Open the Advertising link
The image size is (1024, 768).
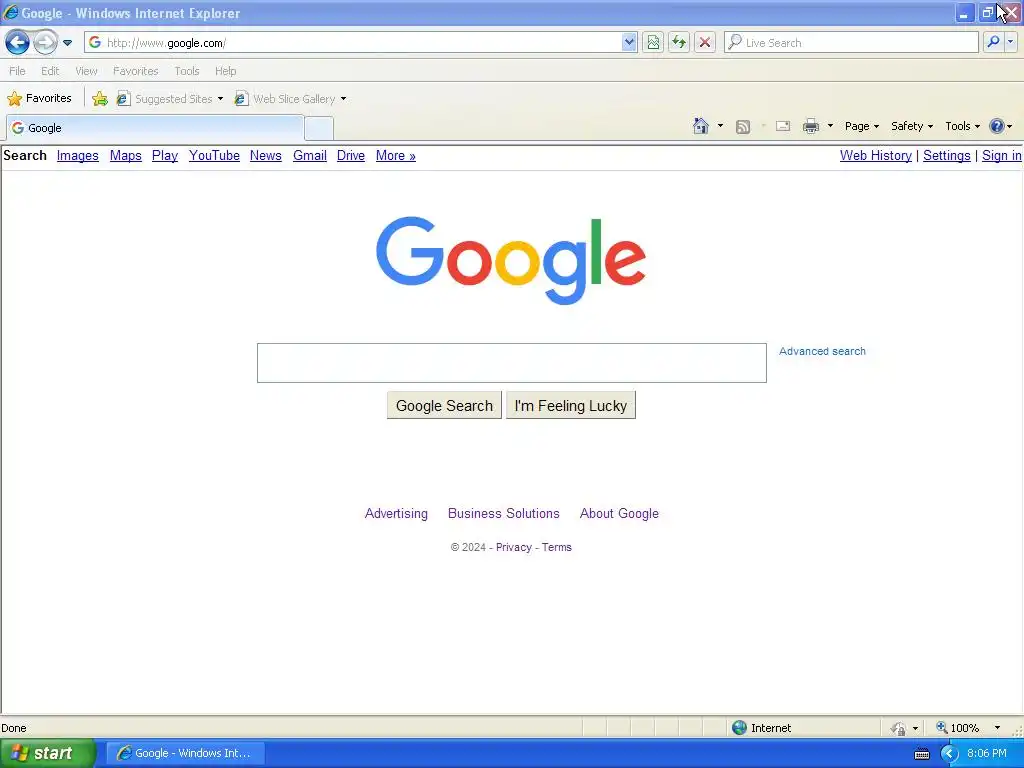396,513
